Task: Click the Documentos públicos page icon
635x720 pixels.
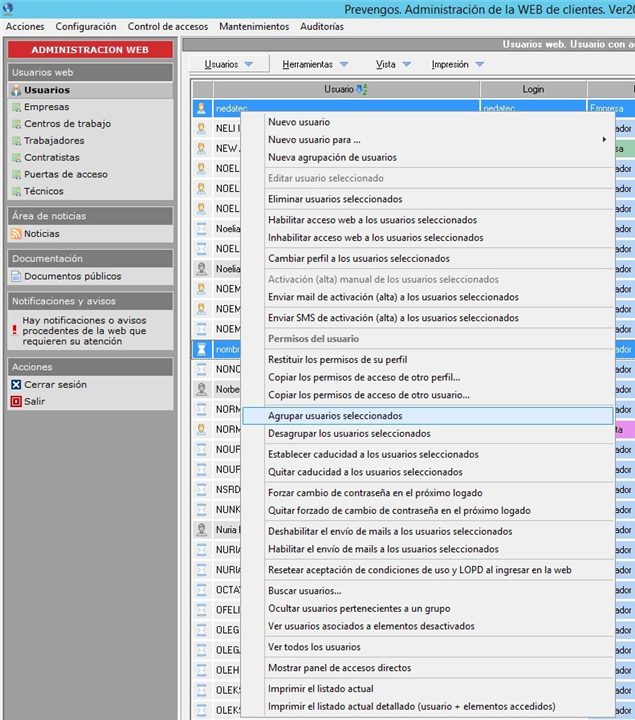Action: pos(16,276)
